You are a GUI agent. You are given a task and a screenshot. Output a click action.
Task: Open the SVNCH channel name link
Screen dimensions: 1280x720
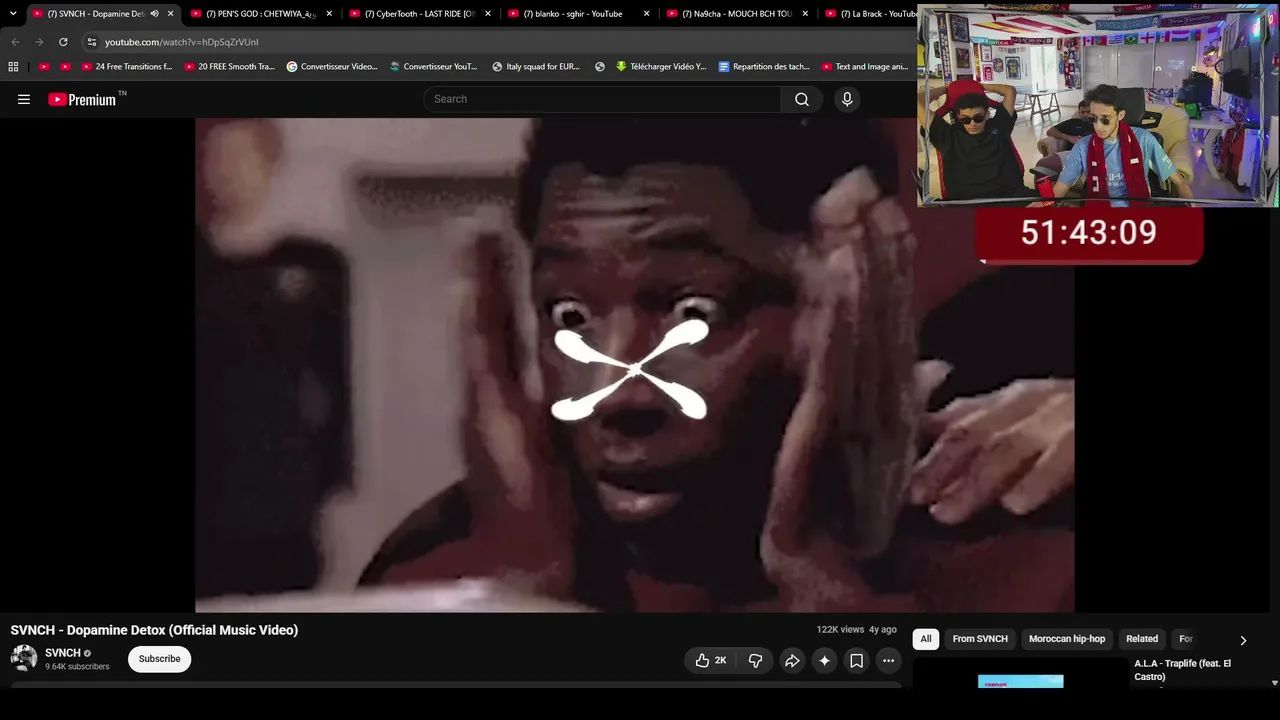pyautogui.click(x=62, y=653)
